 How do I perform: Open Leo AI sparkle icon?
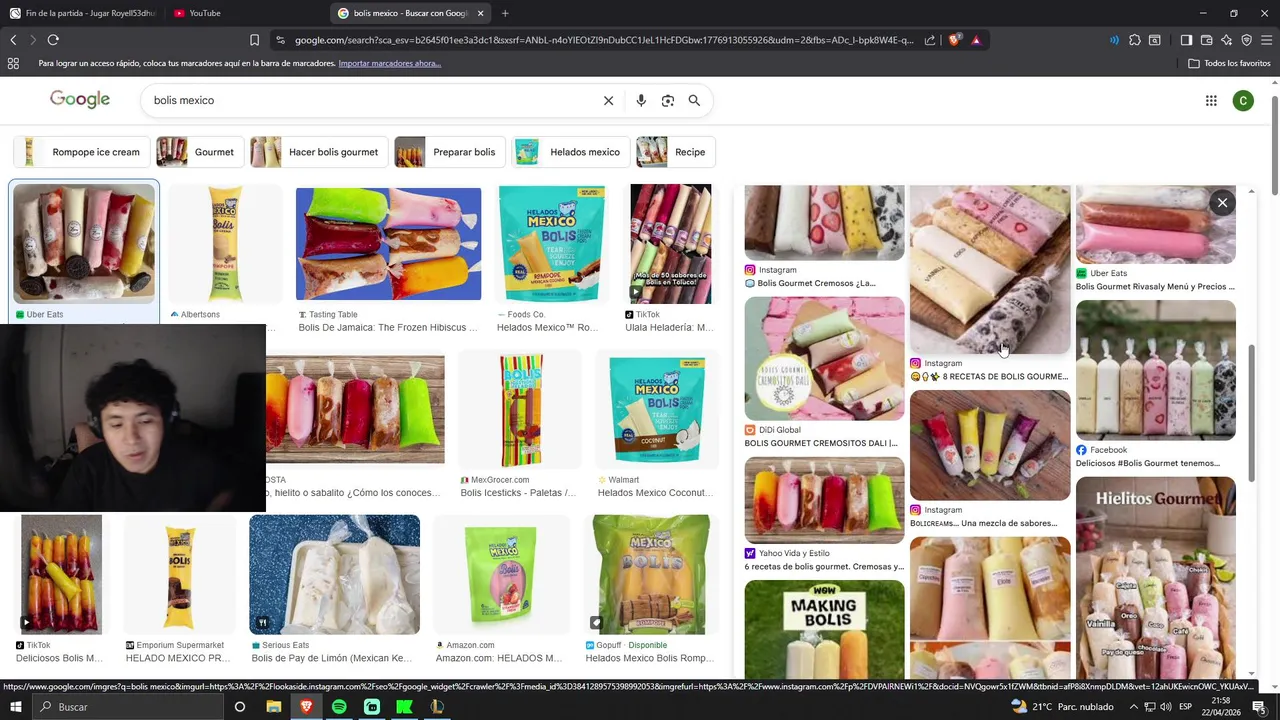(x=1226, y=40)
